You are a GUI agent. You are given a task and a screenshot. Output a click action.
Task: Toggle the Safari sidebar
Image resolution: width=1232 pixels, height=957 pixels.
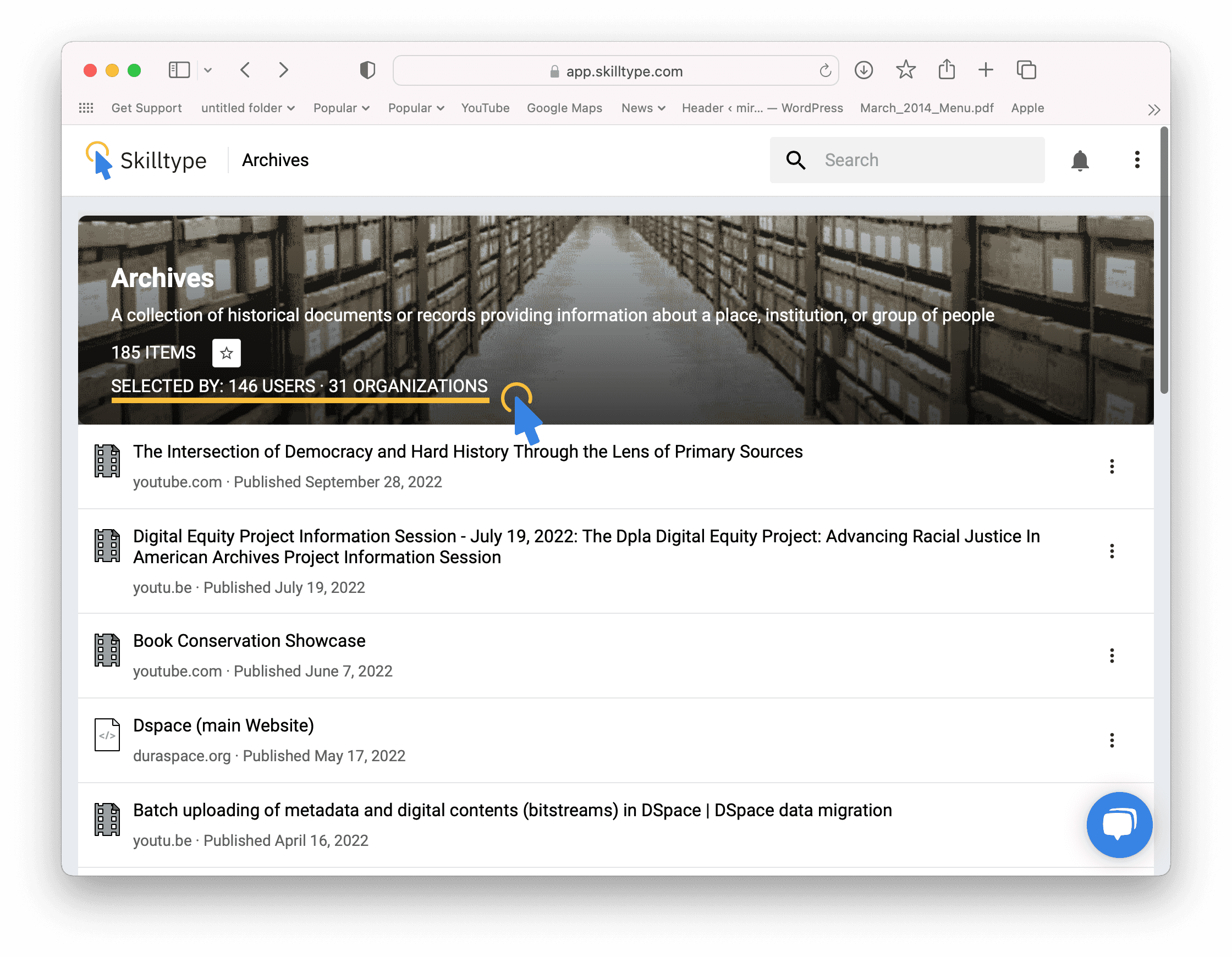(x=179, y=70)
